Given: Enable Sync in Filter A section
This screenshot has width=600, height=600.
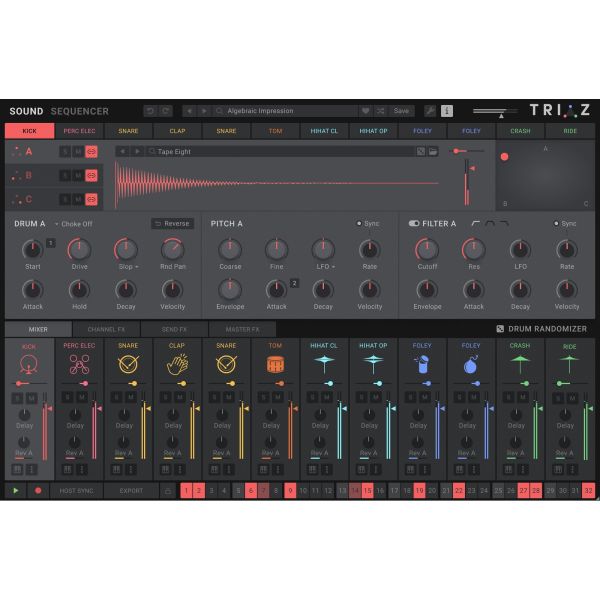Looking at the screenshot, I should click(x=556, y=223).
